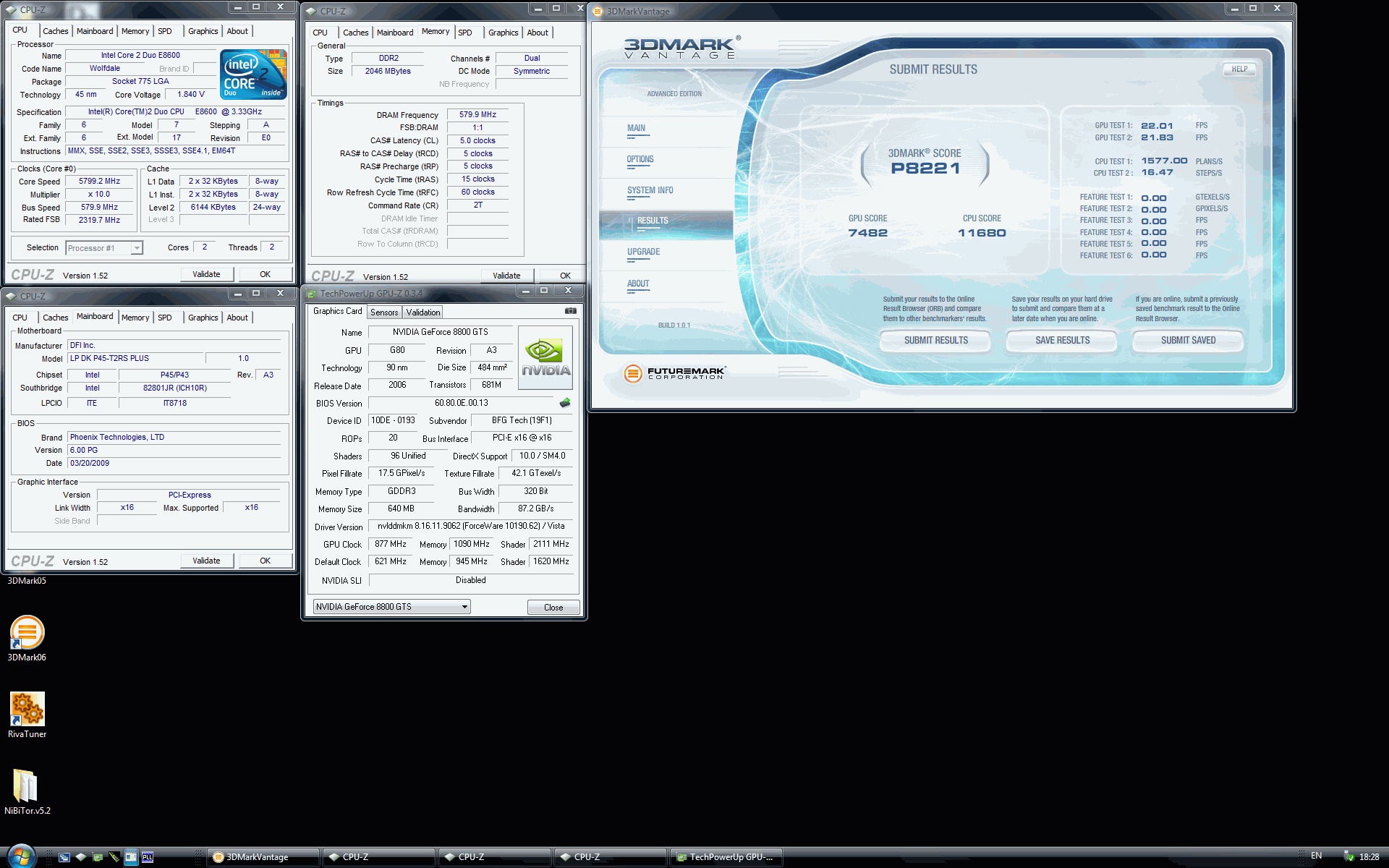Click the CPU score value 11680
1389x868 pixels.
click(x=982, y=233)
